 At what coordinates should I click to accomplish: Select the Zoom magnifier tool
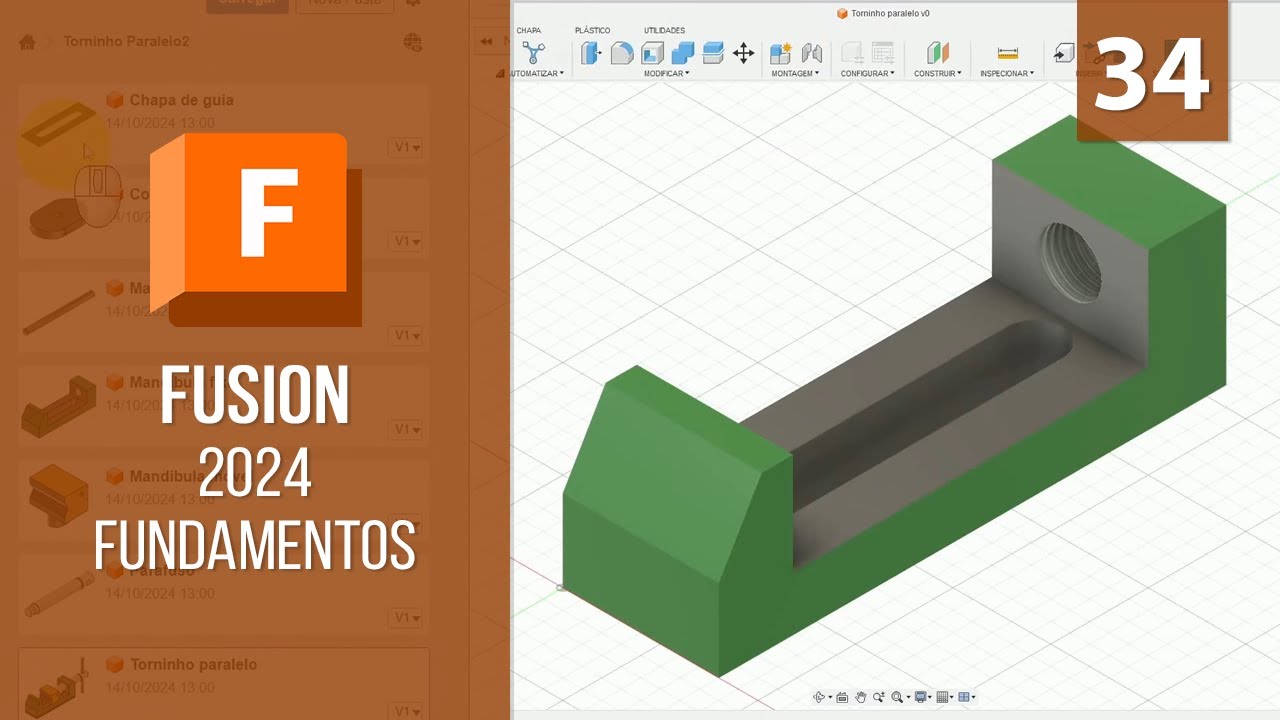coord(878,697)
